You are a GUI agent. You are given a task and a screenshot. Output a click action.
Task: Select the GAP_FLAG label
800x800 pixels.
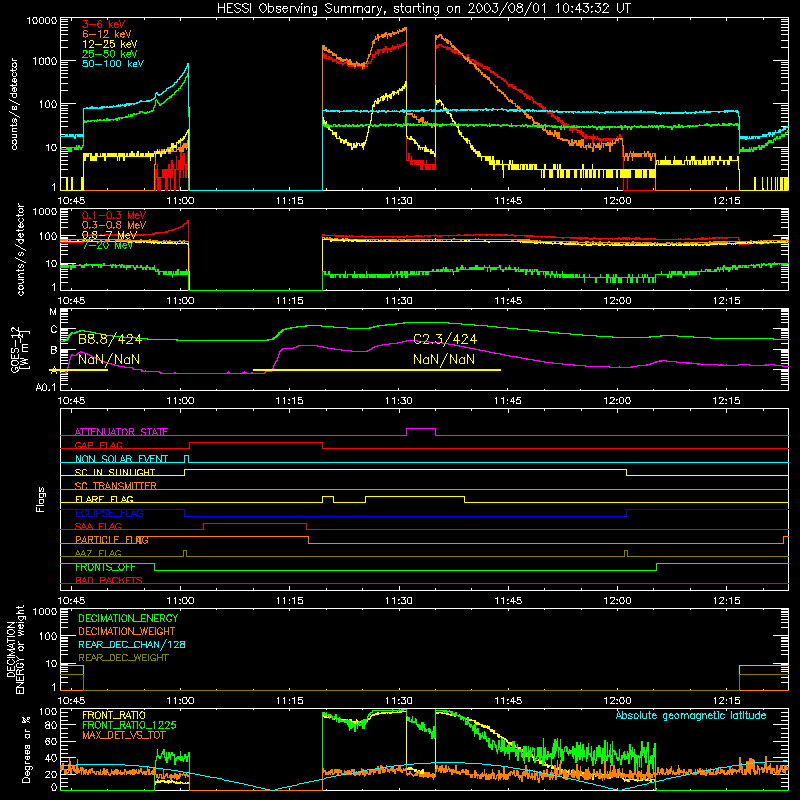[98, 445]
